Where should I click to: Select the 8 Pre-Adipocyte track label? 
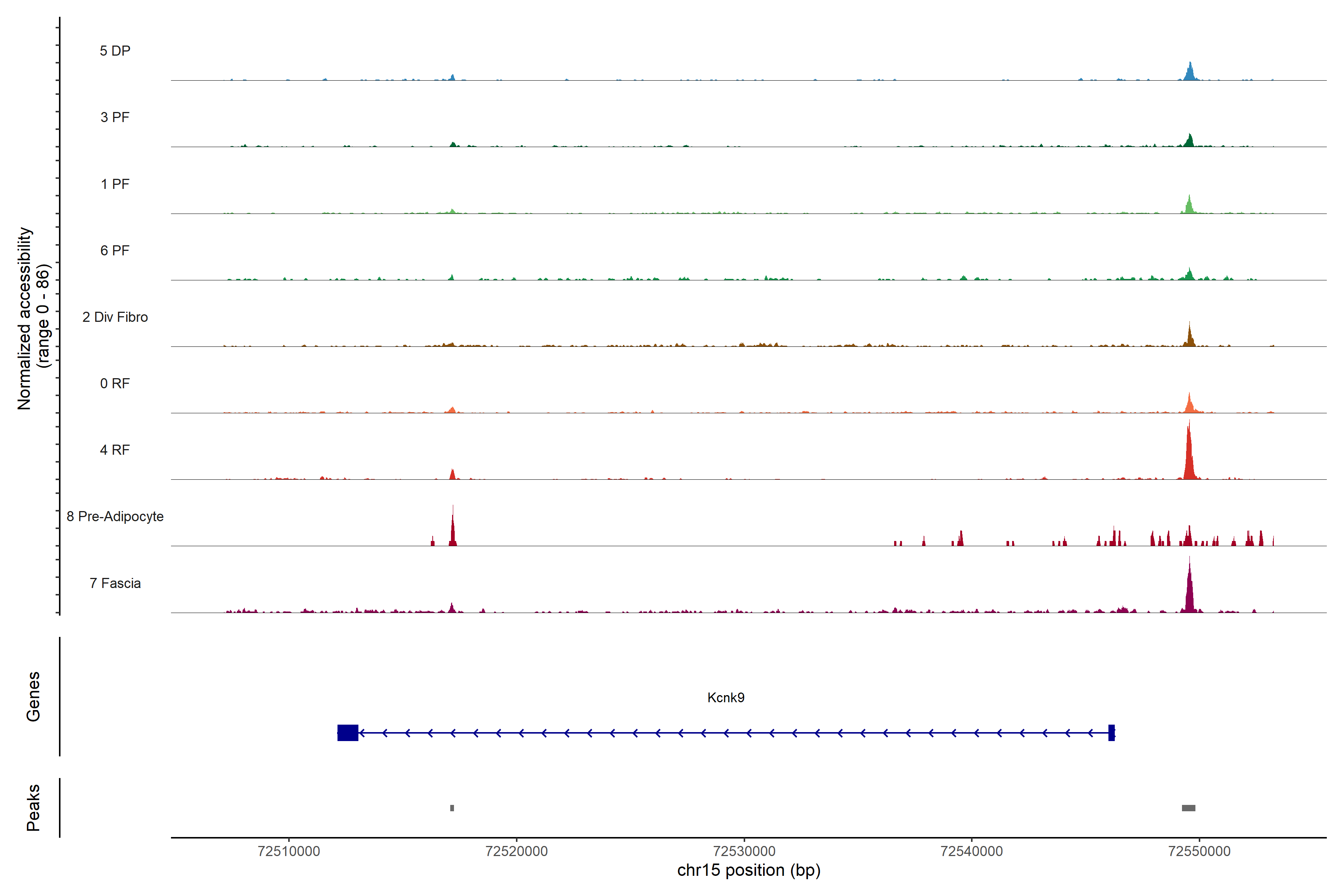pos(115,517)
